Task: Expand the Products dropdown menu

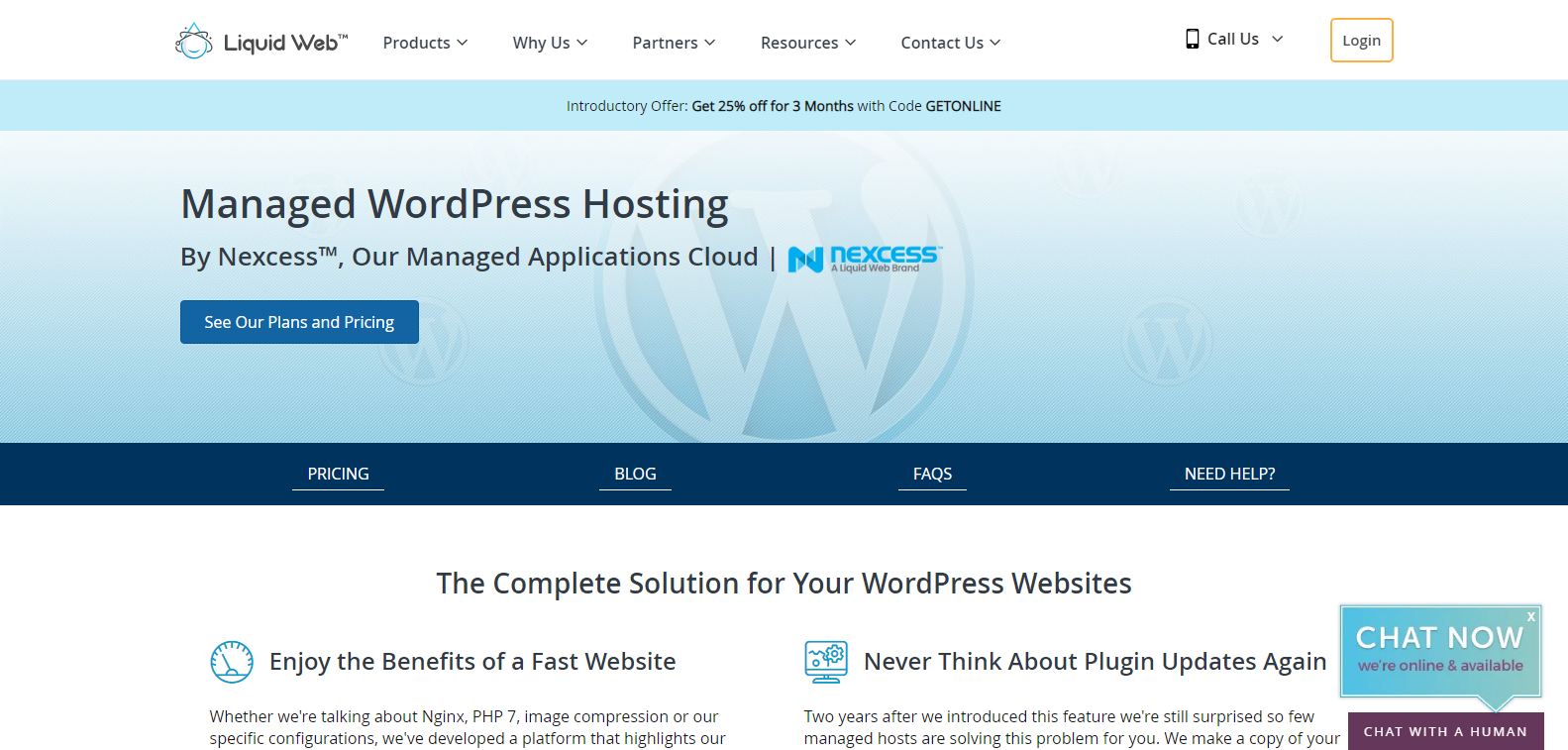Action: [425, 43]
